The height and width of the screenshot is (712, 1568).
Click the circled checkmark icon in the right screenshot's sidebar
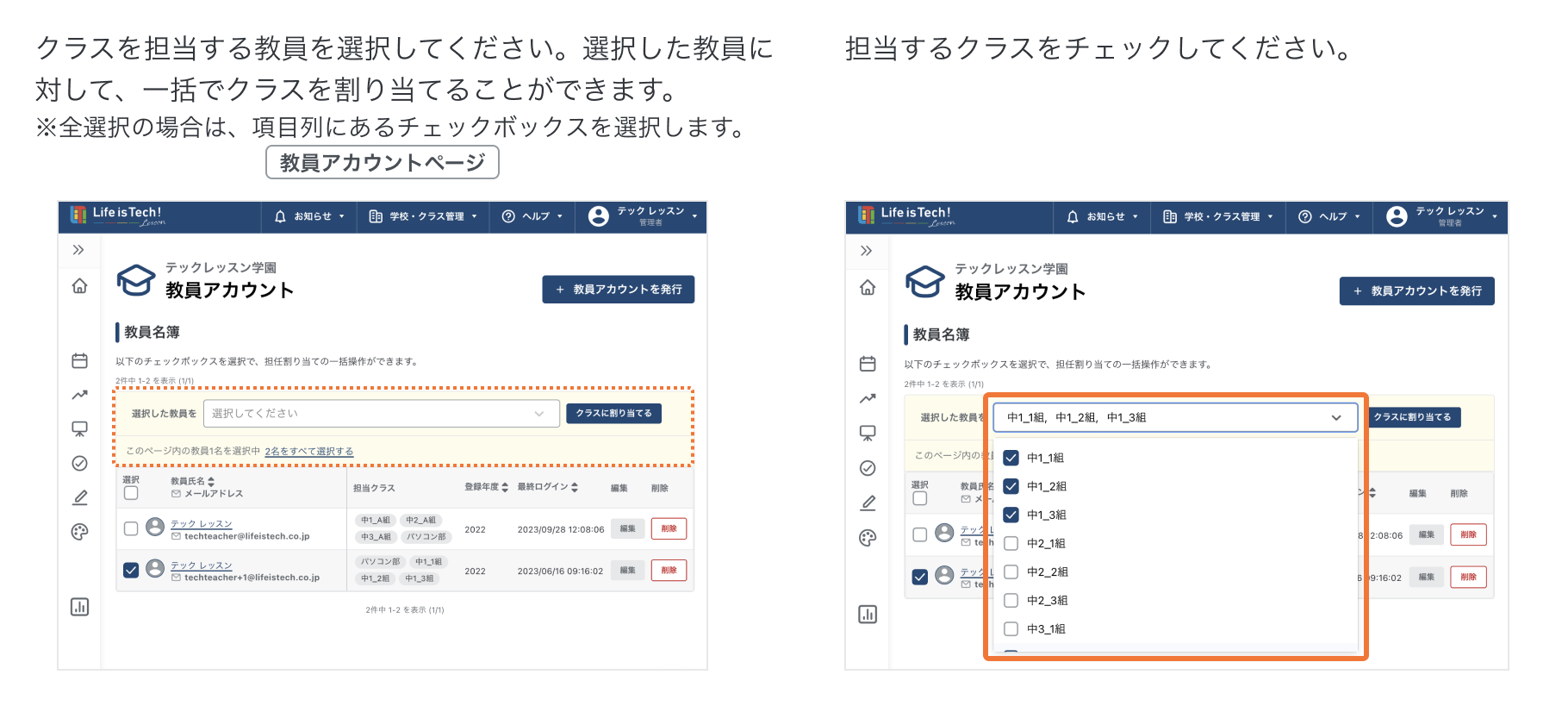coord(868,468)
